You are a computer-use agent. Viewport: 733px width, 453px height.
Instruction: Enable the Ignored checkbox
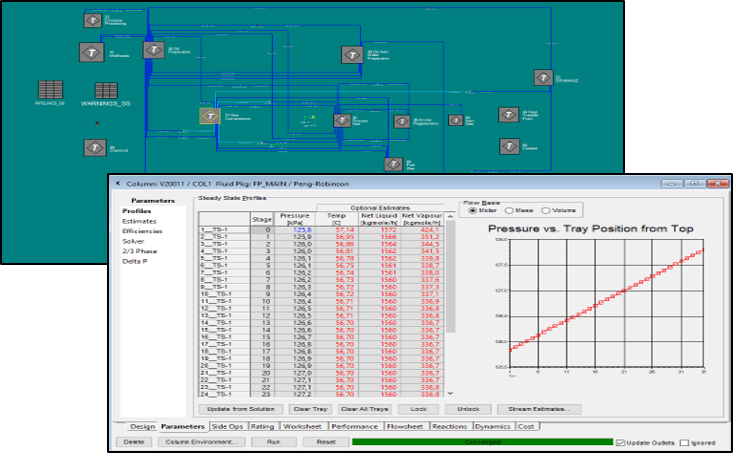point(684,441)
